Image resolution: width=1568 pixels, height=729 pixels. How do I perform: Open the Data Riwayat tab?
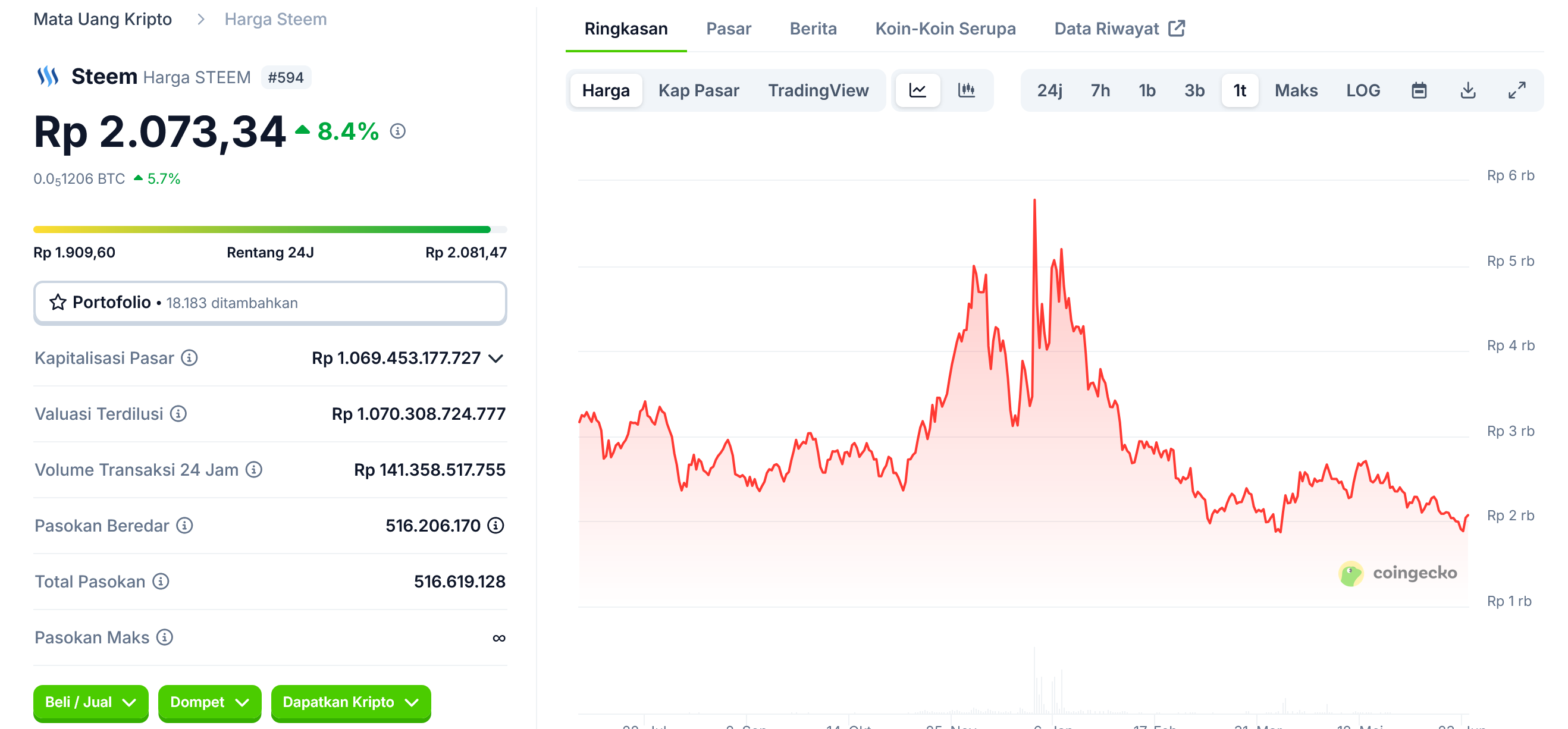click(x=1119, y=29)
